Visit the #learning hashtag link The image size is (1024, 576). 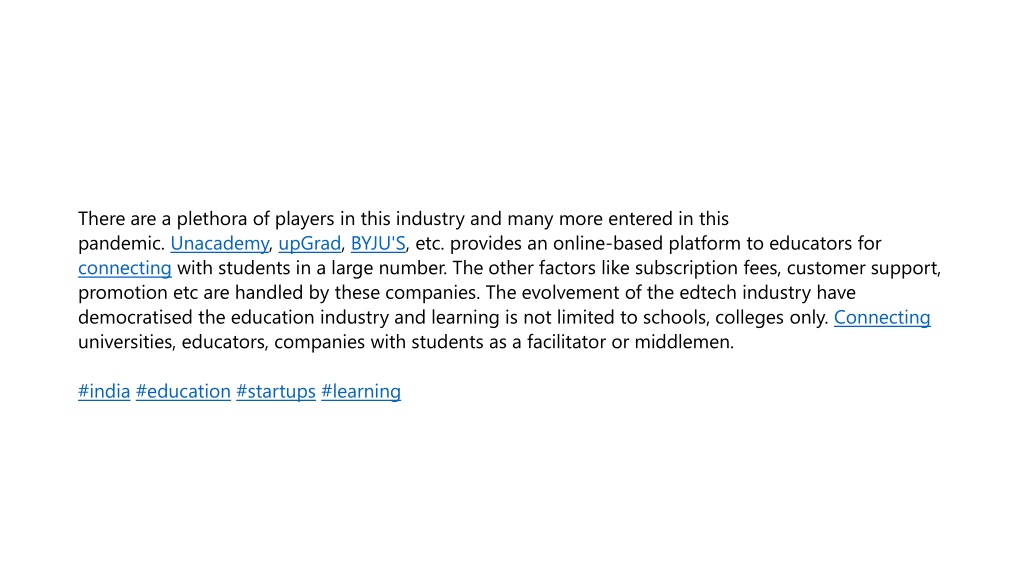(x=360, y=391)
